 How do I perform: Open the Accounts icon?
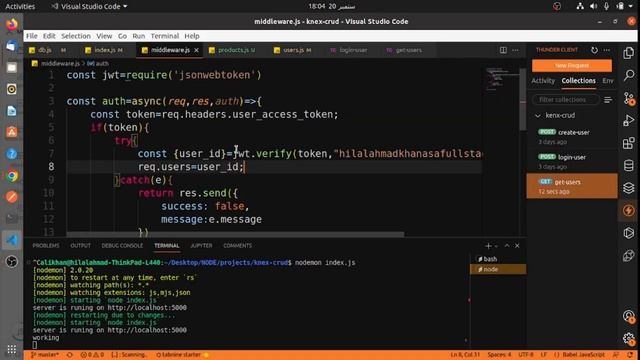click(x=629, y=316)
